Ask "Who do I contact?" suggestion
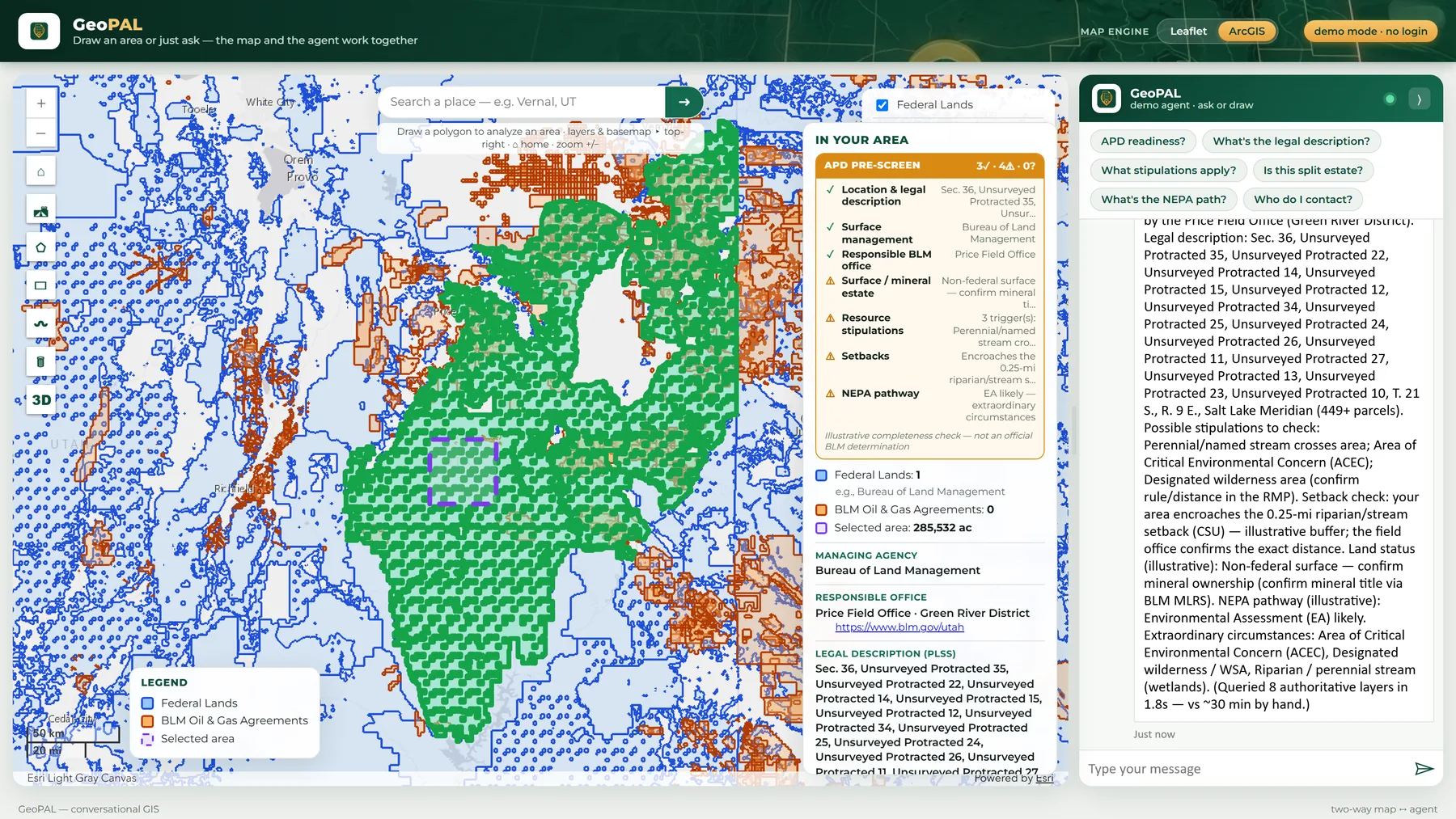Image resolution: width=1456 pixels, height=819 pixels. click(x=1302, y=200)
